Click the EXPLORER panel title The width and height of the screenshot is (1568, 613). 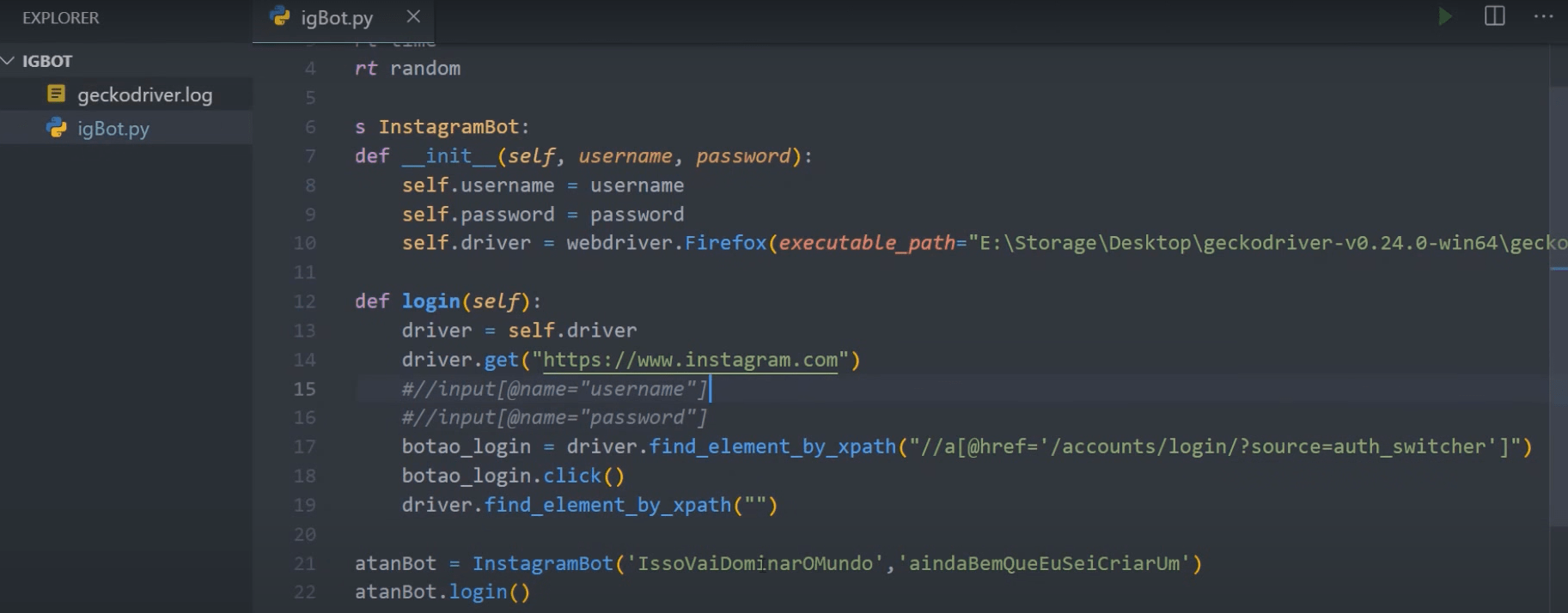(60, 18)
